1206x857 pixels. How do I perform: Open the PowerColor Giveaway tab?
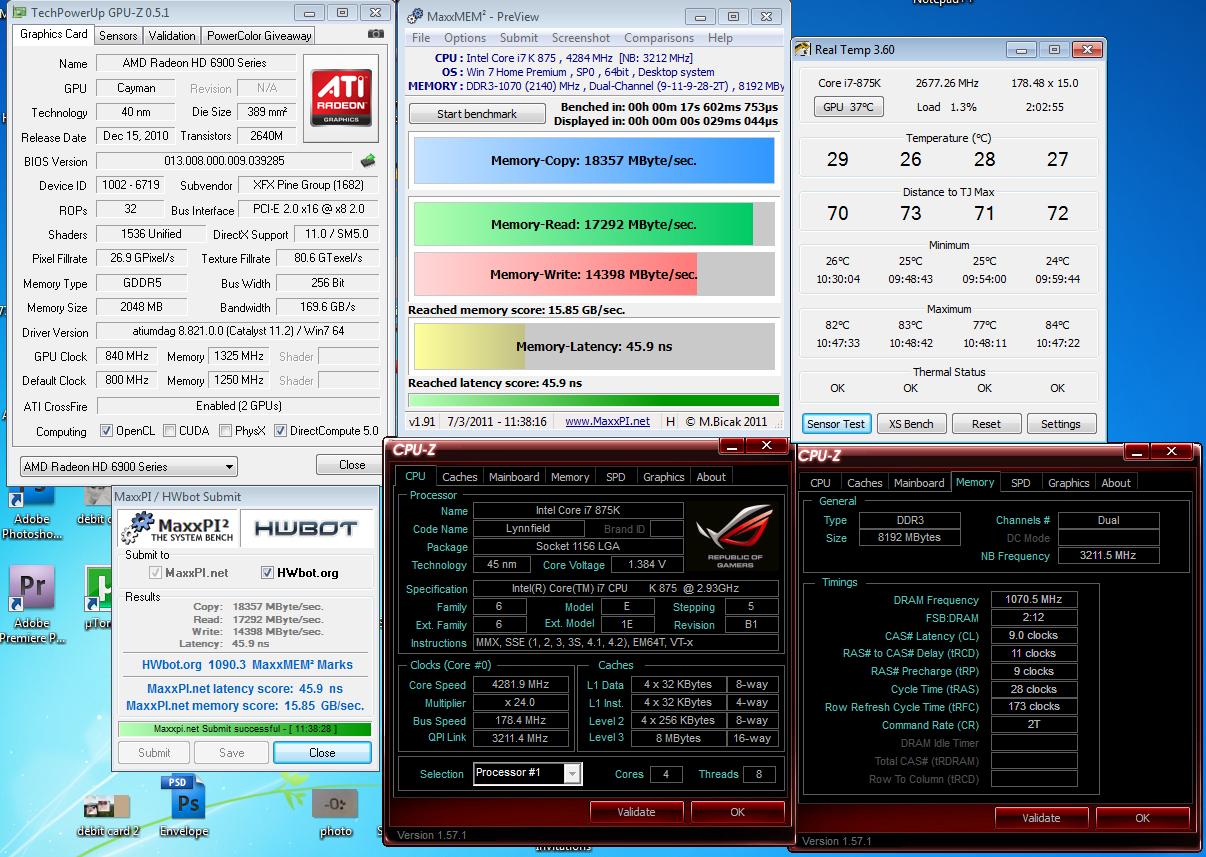[259, 35]
